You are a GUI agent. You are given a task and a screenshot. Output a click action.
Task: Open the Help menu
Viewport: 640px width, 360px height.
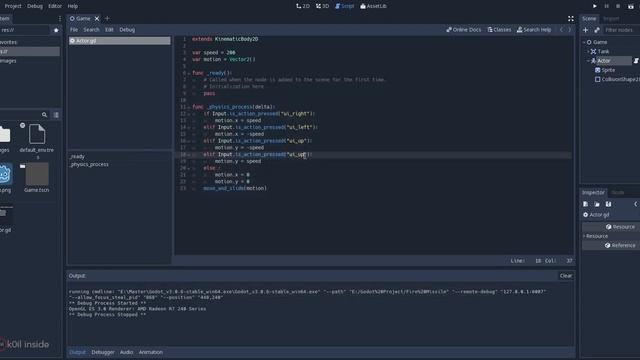click(73, 6)
